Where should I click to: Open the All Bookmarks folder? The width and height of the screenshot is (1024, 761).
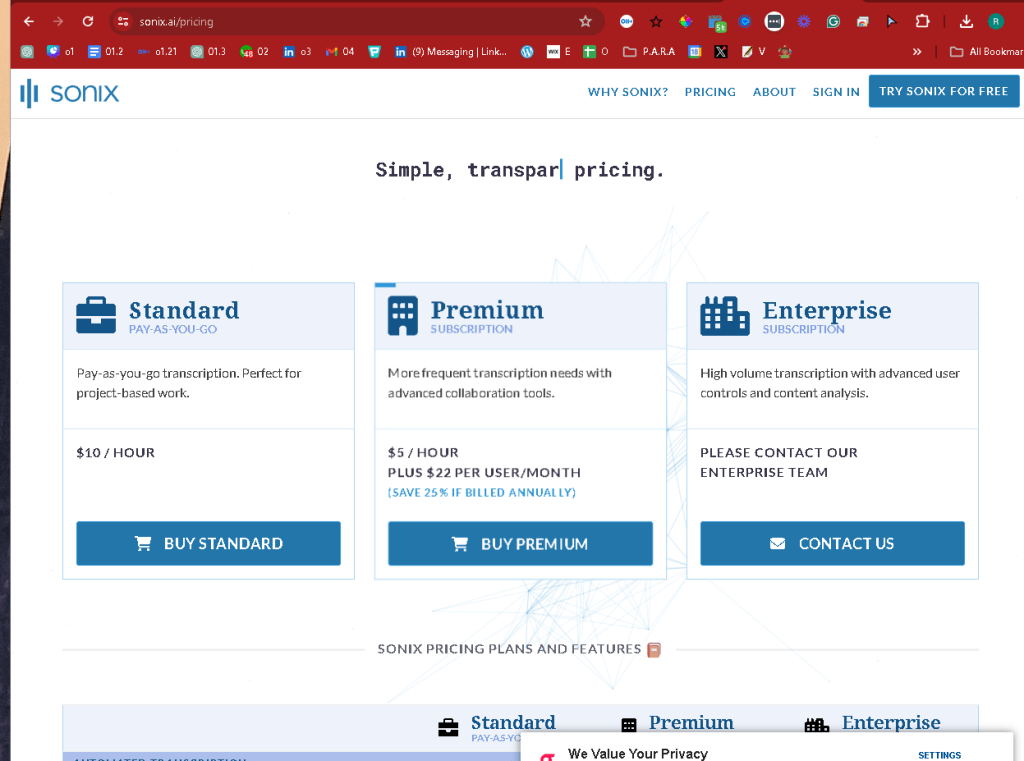click(986, 52)
